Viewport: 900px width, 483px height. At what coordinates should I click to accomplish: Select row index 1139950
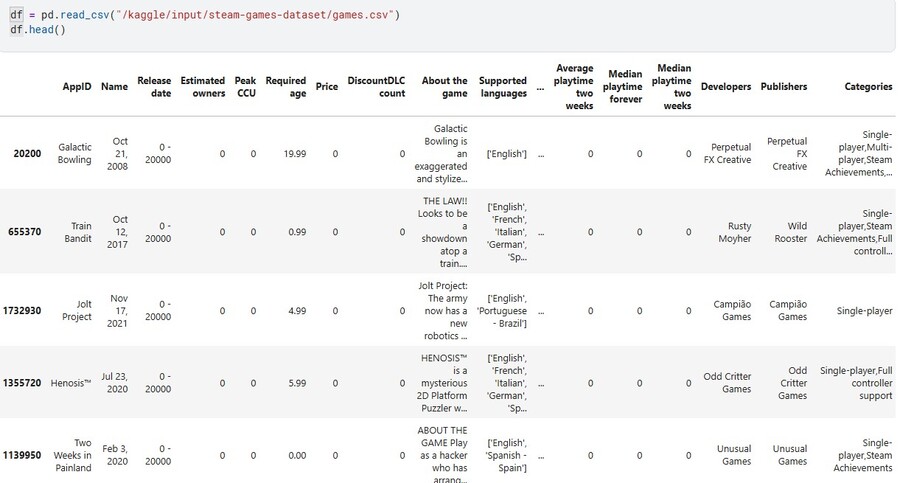22,455
